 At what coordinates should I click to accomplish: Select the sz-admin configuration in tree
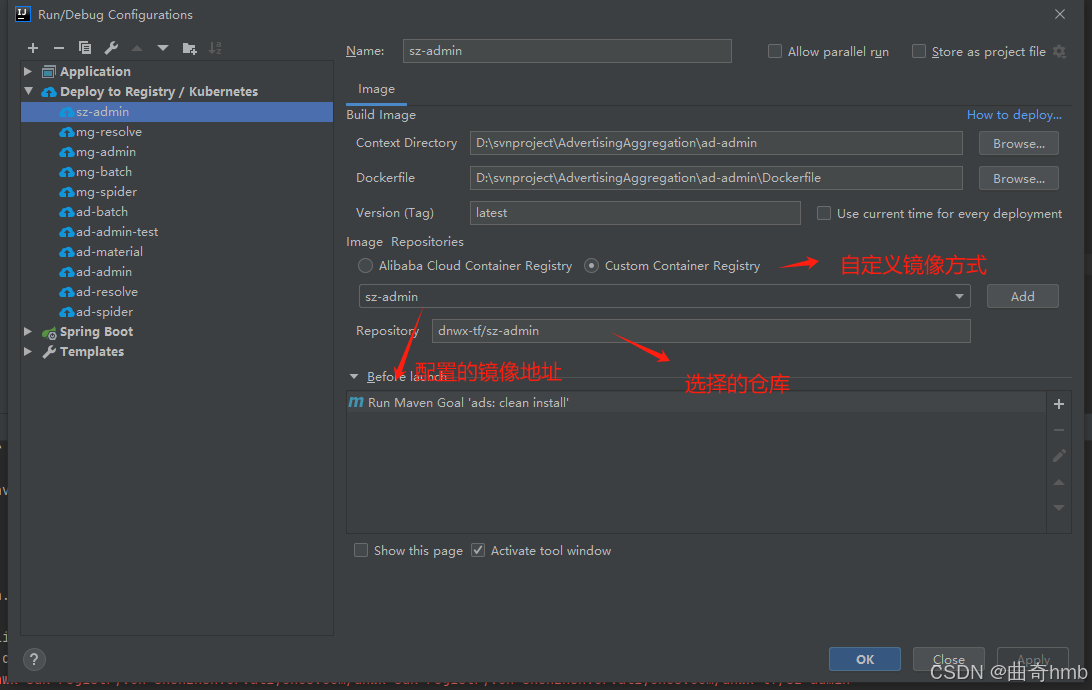(177, 112)
